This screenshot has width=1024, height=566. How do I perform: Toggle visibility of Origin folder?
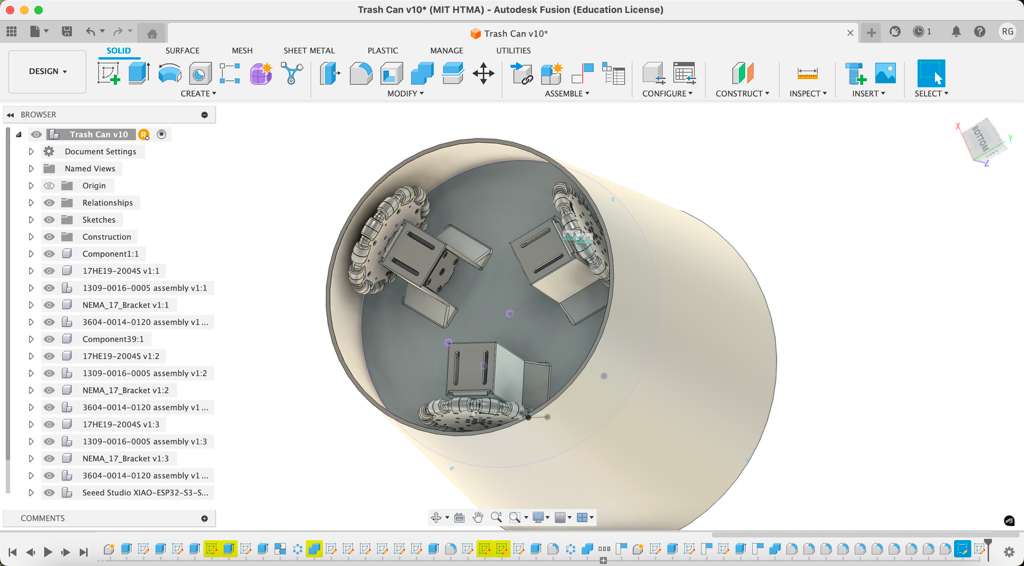(x=49, y=186)
